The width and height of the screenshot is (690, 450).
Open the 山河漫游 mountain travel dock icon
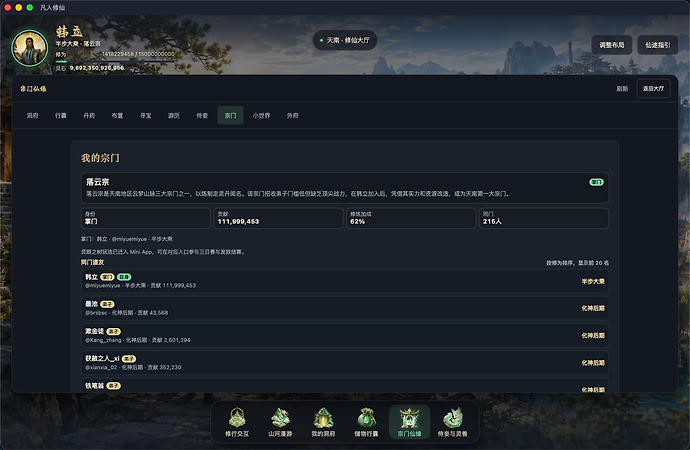[280, 422]
